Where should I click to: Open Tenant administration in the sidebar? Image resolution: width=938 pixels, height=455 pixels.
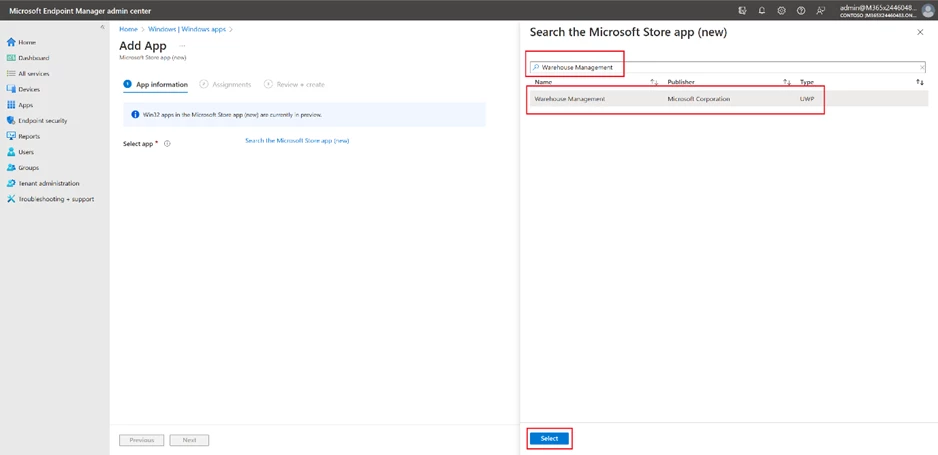(43, 183)
